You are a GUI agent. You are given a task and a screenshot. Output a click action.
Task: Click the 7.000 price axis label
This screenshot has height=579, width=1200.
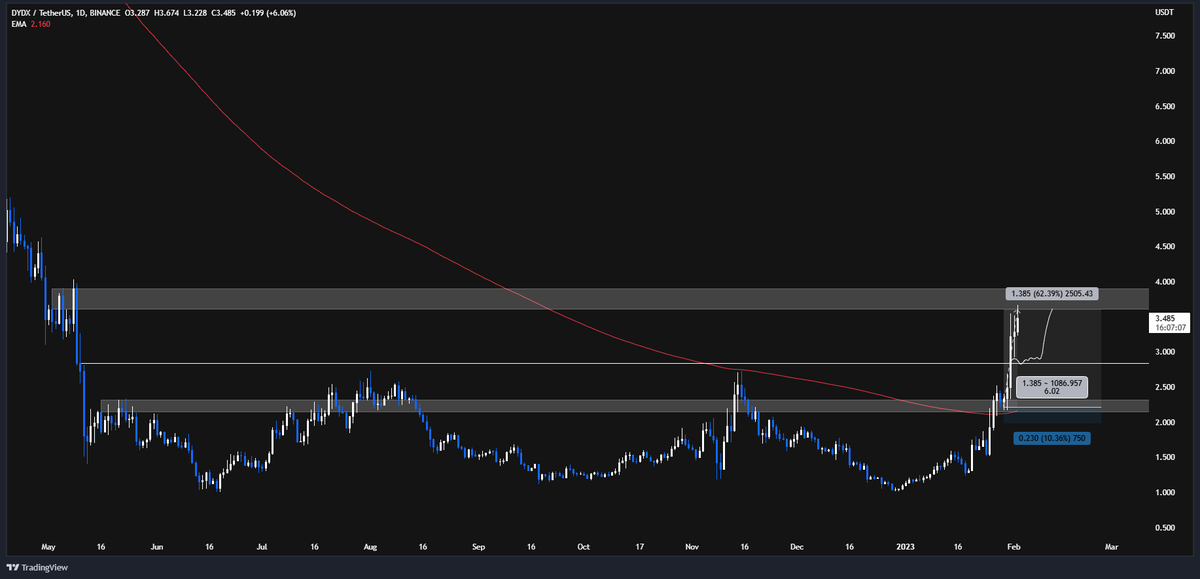[1163, 71]
